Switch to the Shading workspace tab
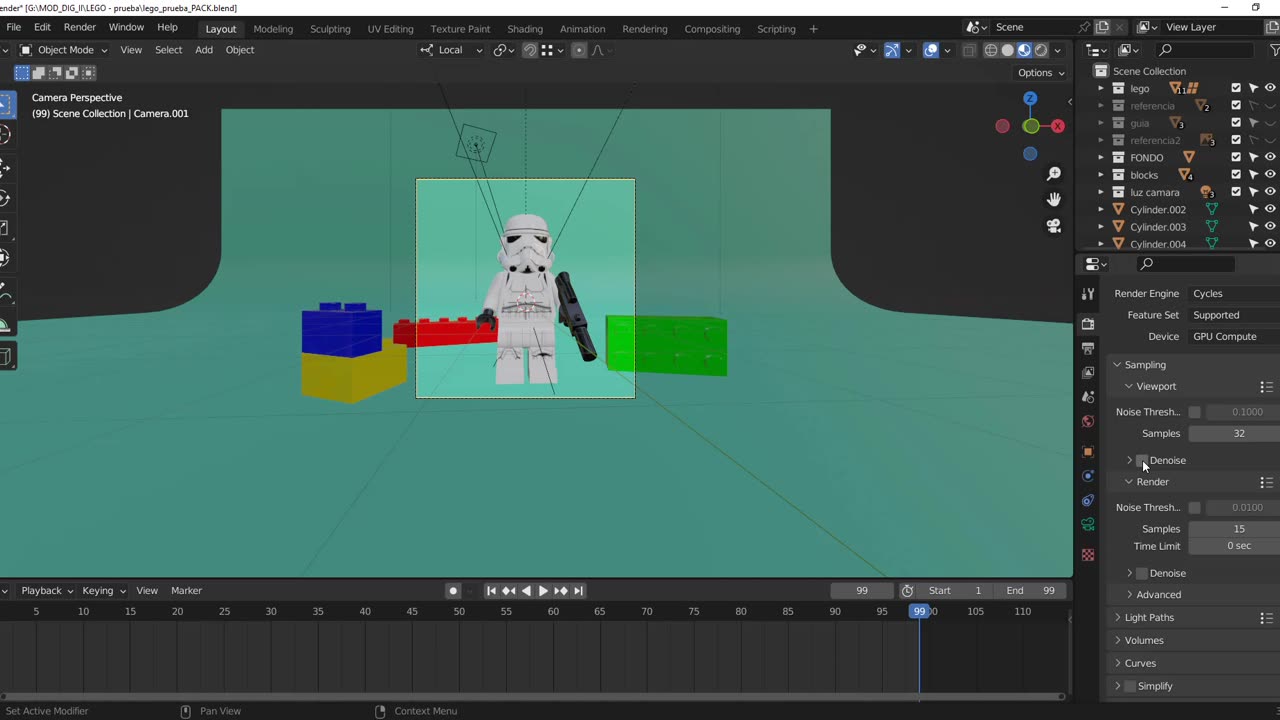This screenshot has width=1280, height=720. (525, 29)
